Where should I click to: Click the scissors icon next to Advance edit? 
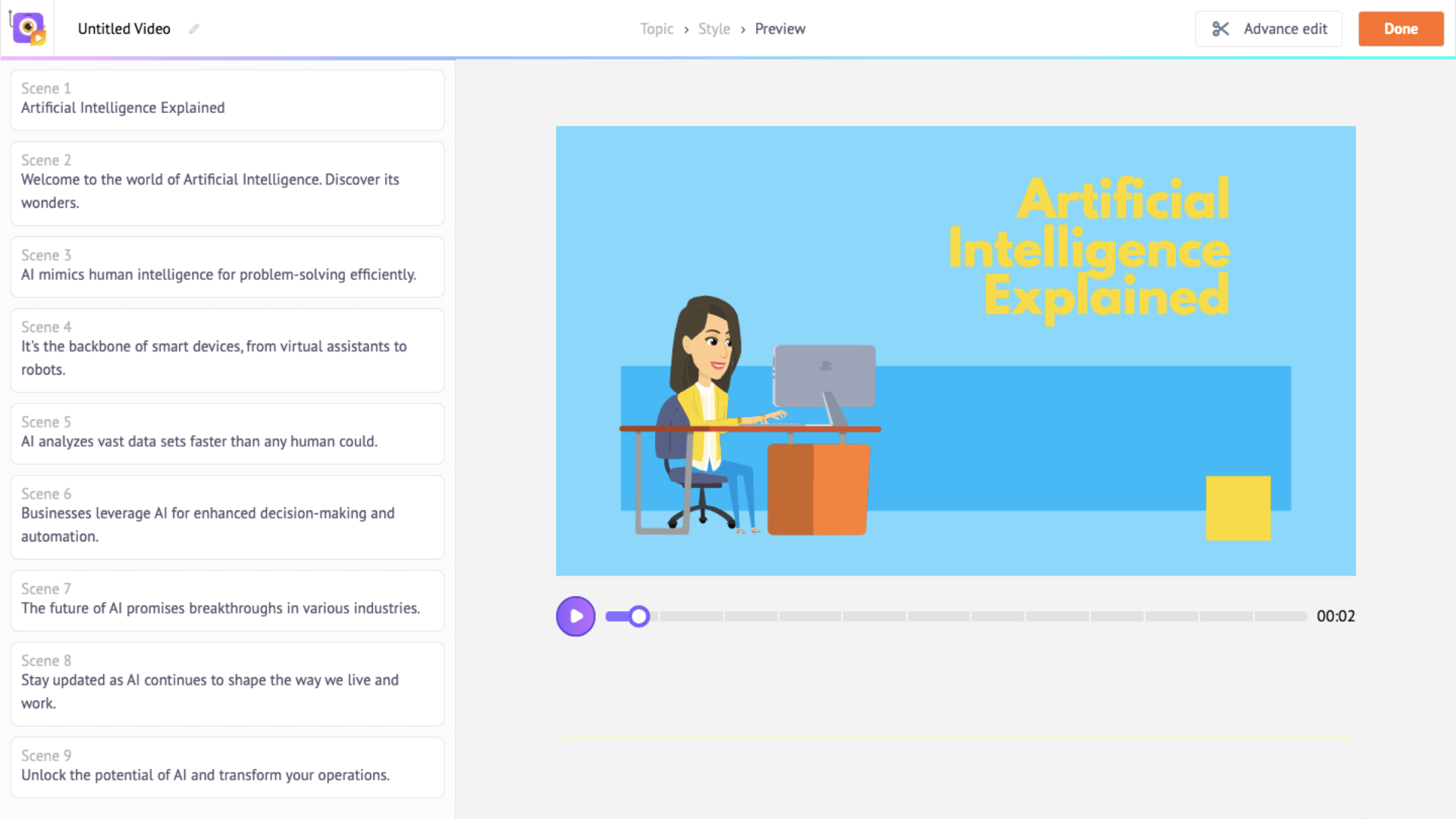[1221, 29]
